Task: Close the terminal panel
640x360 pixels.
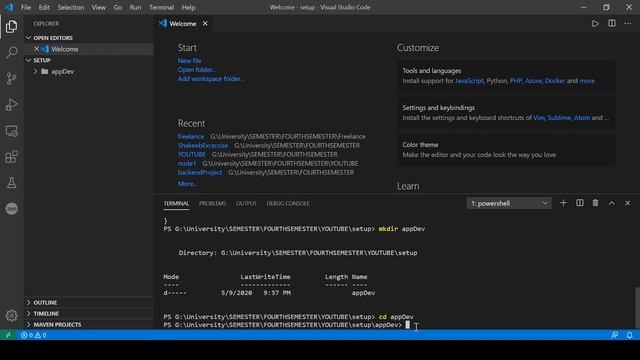Action: 627,203
